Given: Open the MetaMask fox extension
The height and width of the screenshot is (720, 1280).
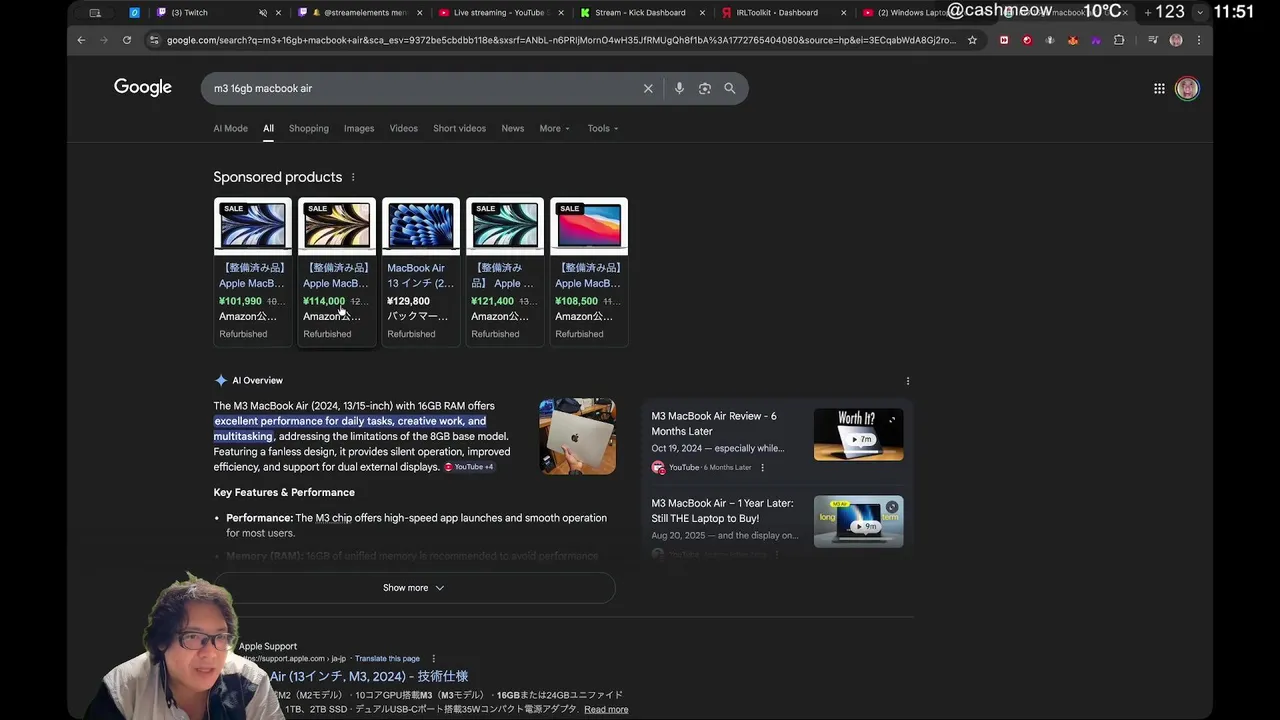Looking at the screenshot, I should pyautogui.click(x=1073, y=40).
